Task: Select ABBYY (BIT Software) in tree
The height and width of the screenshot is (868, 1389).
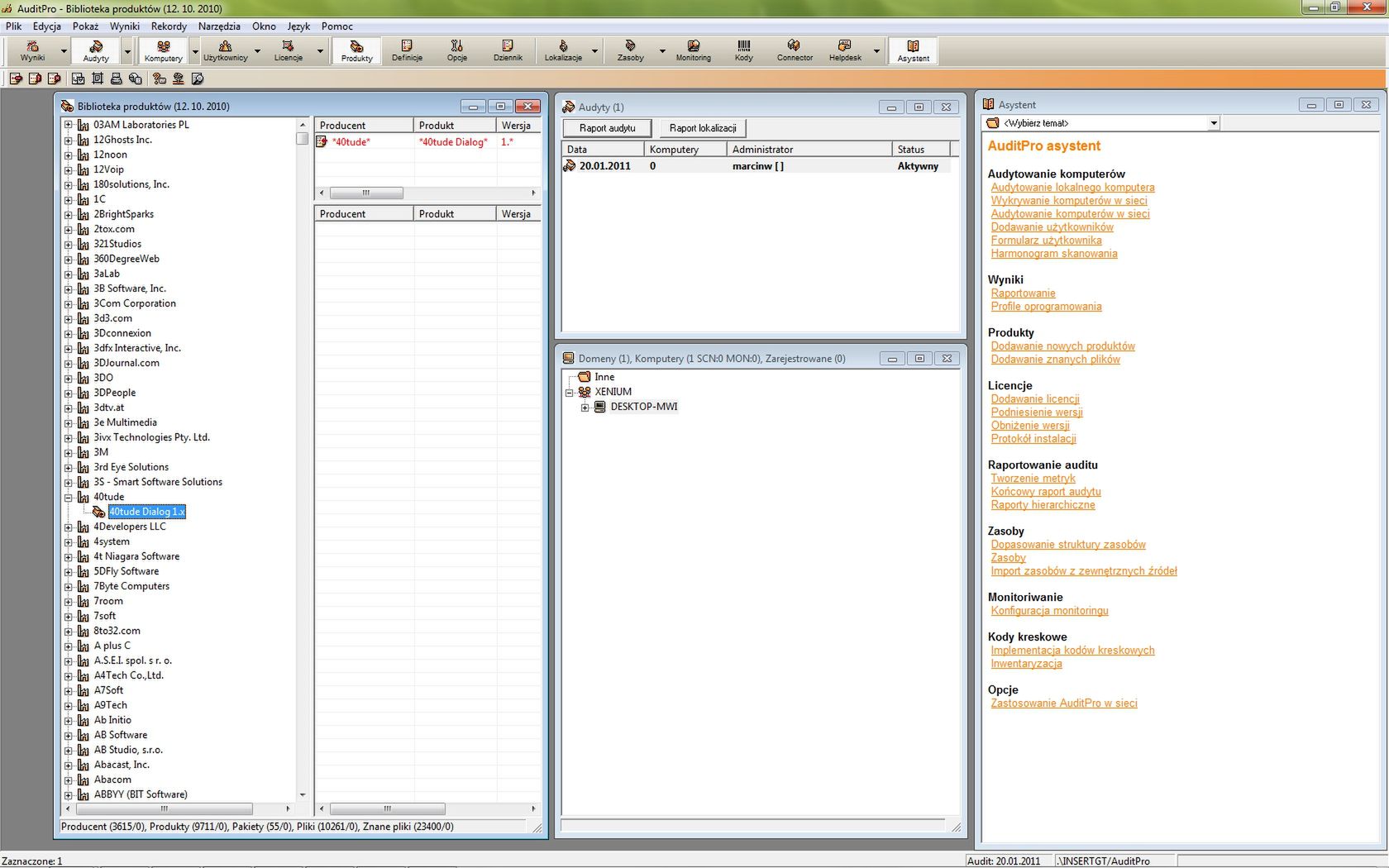Action: [141, 794]
